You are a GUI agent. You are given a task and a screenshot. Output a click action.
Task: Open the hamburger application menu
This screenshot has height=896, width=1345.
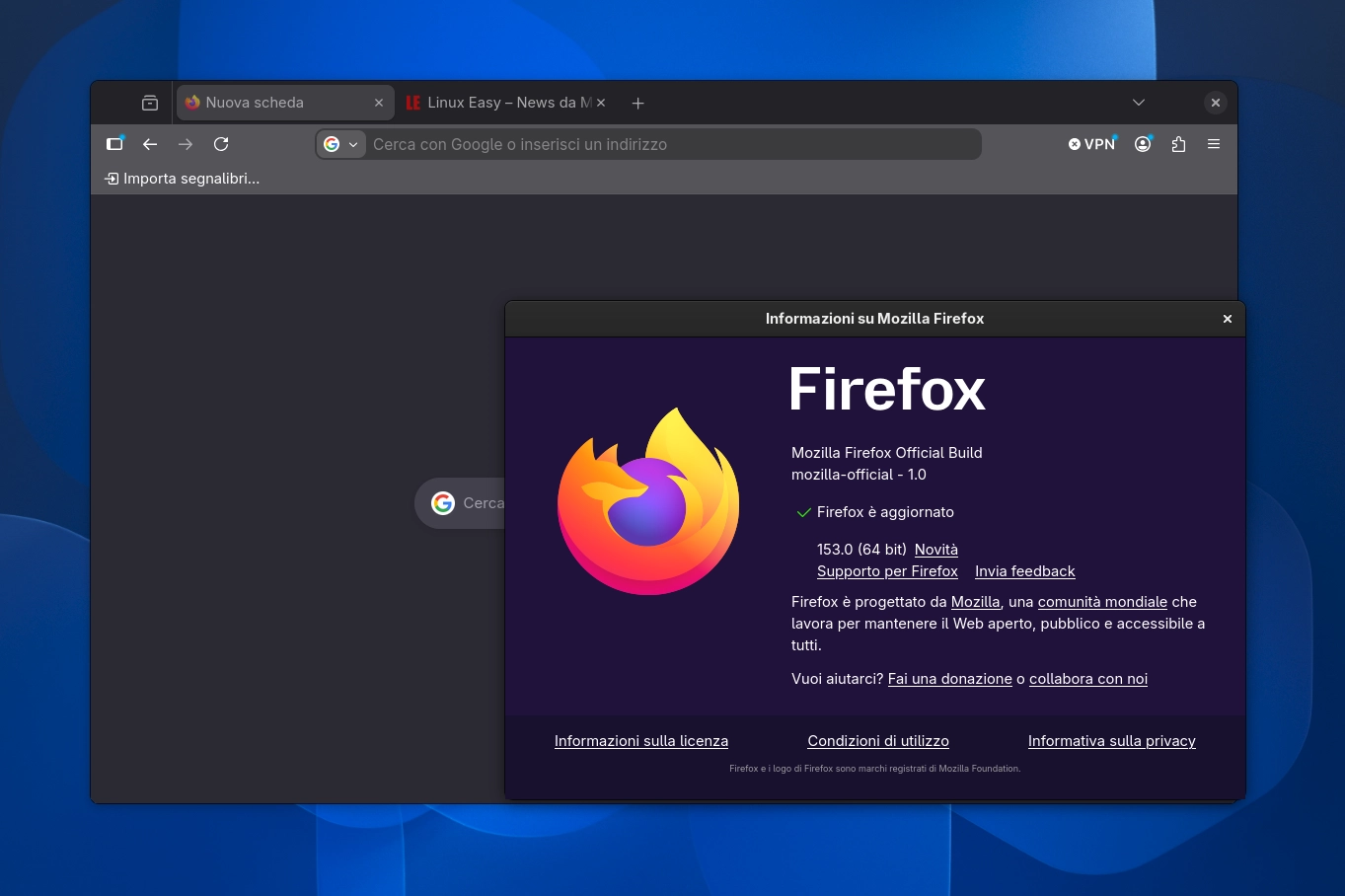[1214, 144]
